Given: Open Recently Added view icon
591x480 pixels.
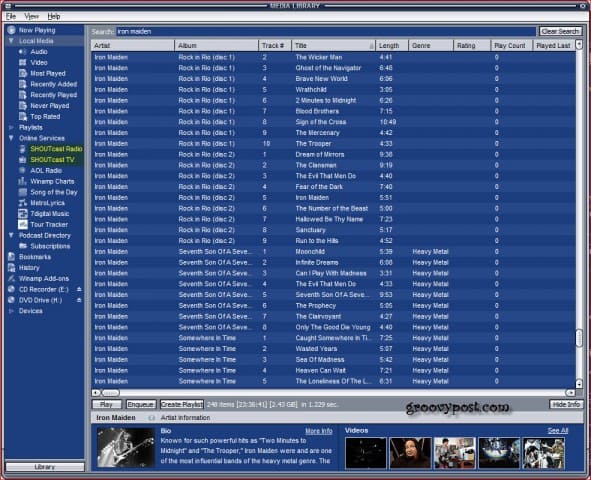Looking at the screenshot, I should click(x=23, y=84).
